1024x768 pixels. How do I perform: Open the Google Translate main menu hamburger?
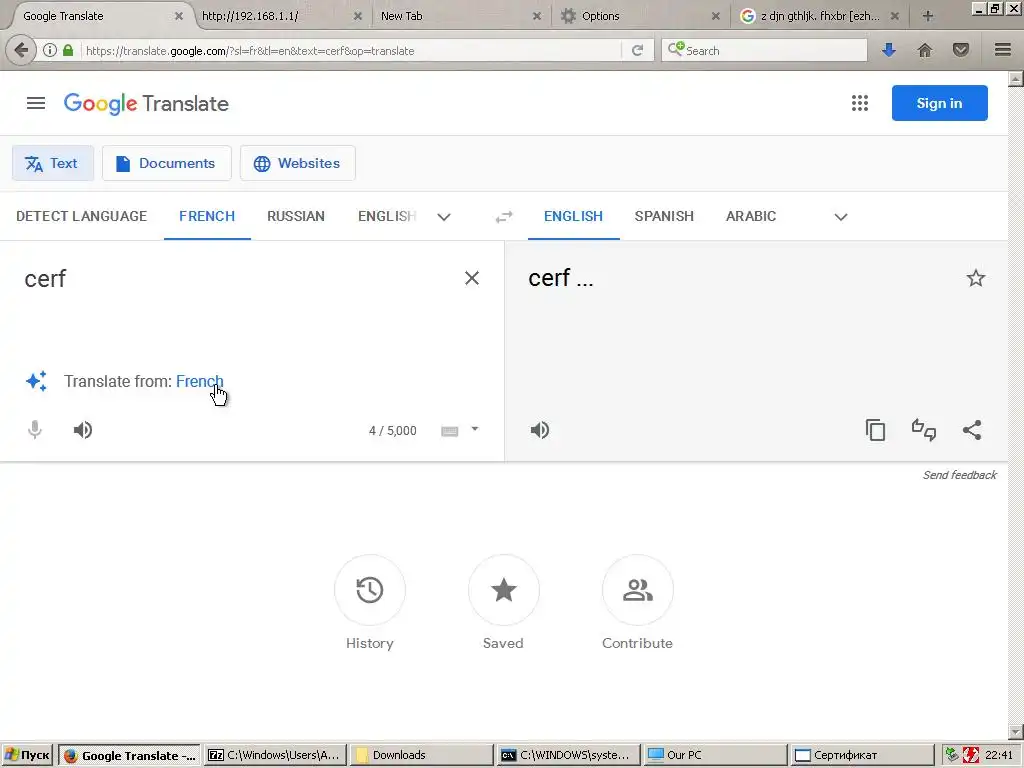[36, 103]
